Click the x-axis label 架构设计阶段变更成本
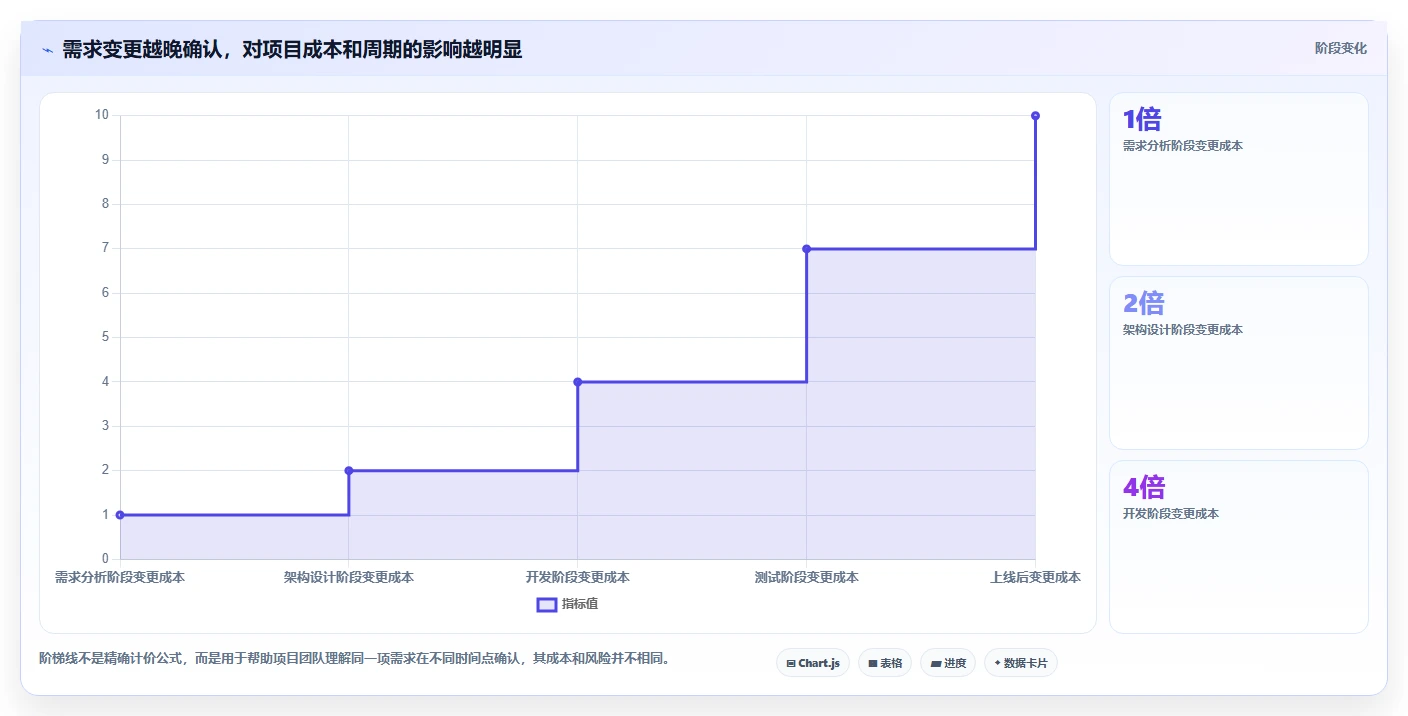 pos(349,578)
